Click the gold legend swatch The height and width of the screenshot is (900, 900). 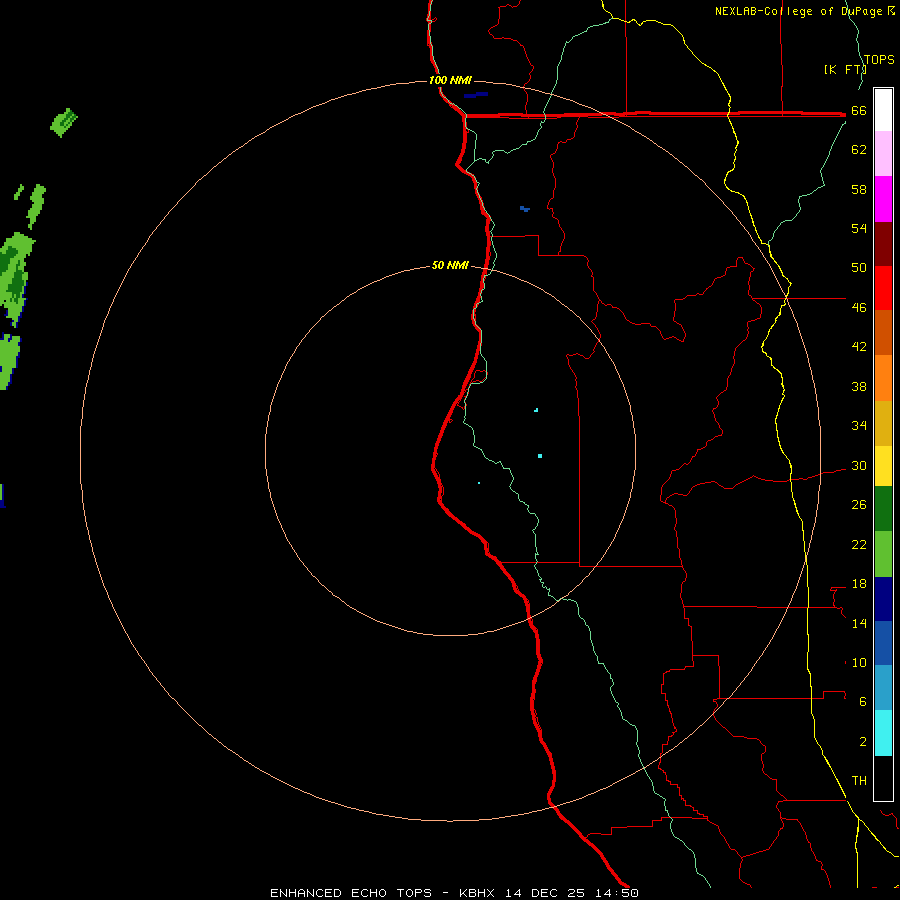[x=883, y=423]
